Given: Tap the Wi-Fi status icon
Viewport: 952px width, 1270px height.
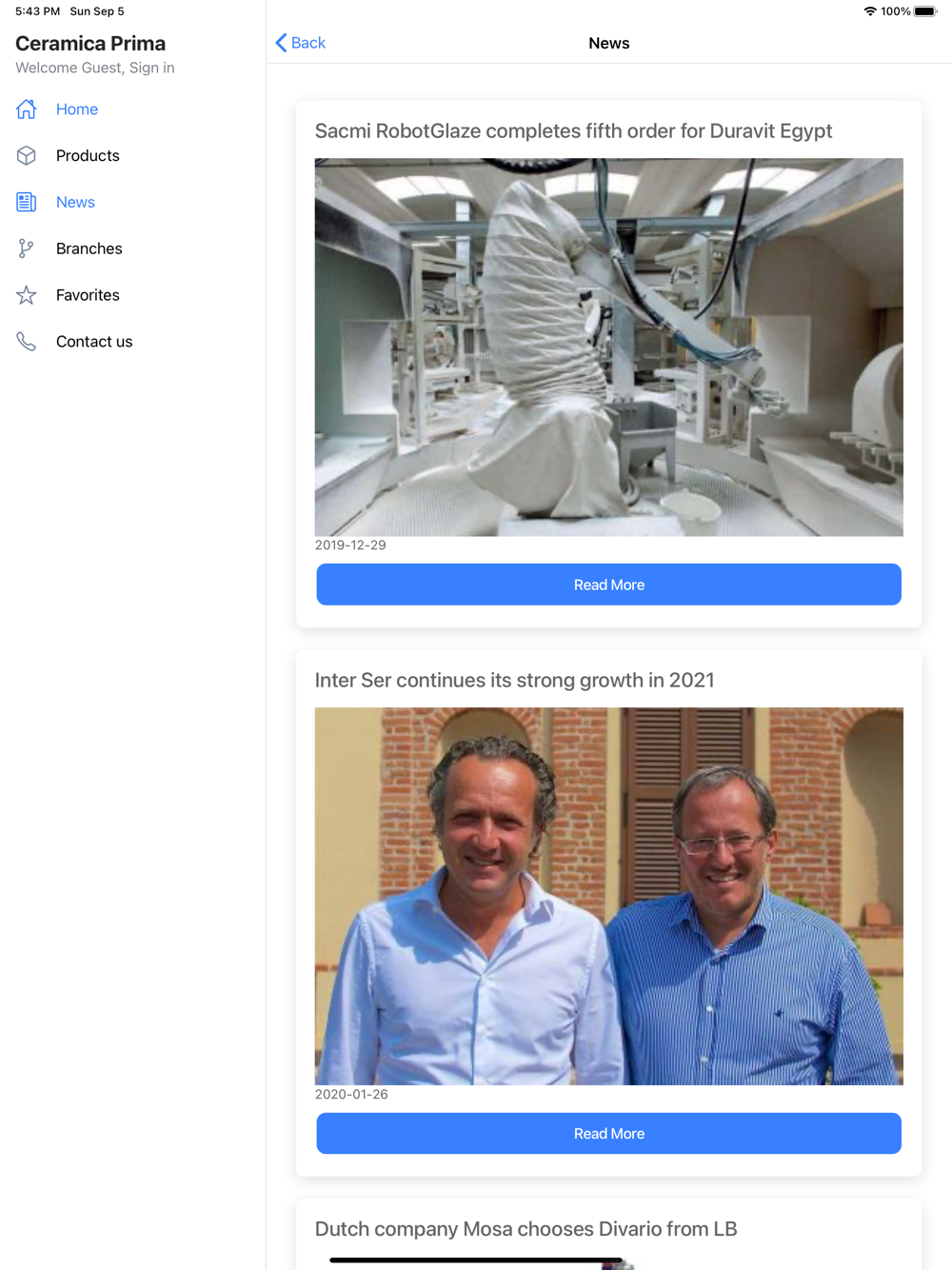Looking at the screenshot, I should [x=870, y=11].
